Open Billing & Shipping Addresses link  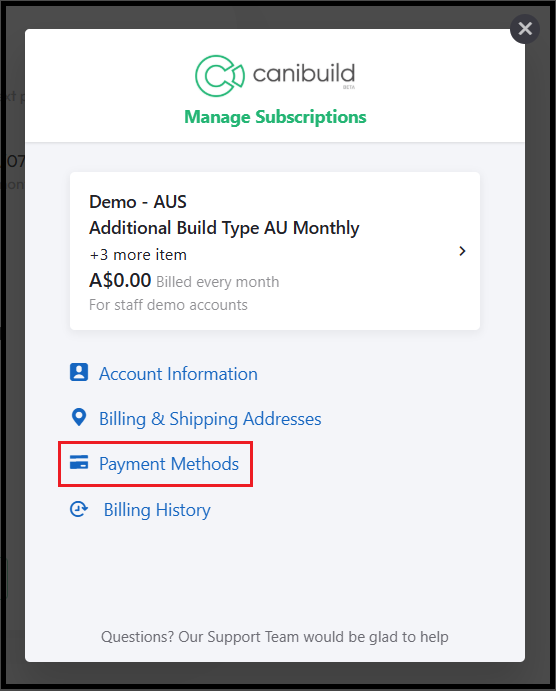click(x=210, y=419)
